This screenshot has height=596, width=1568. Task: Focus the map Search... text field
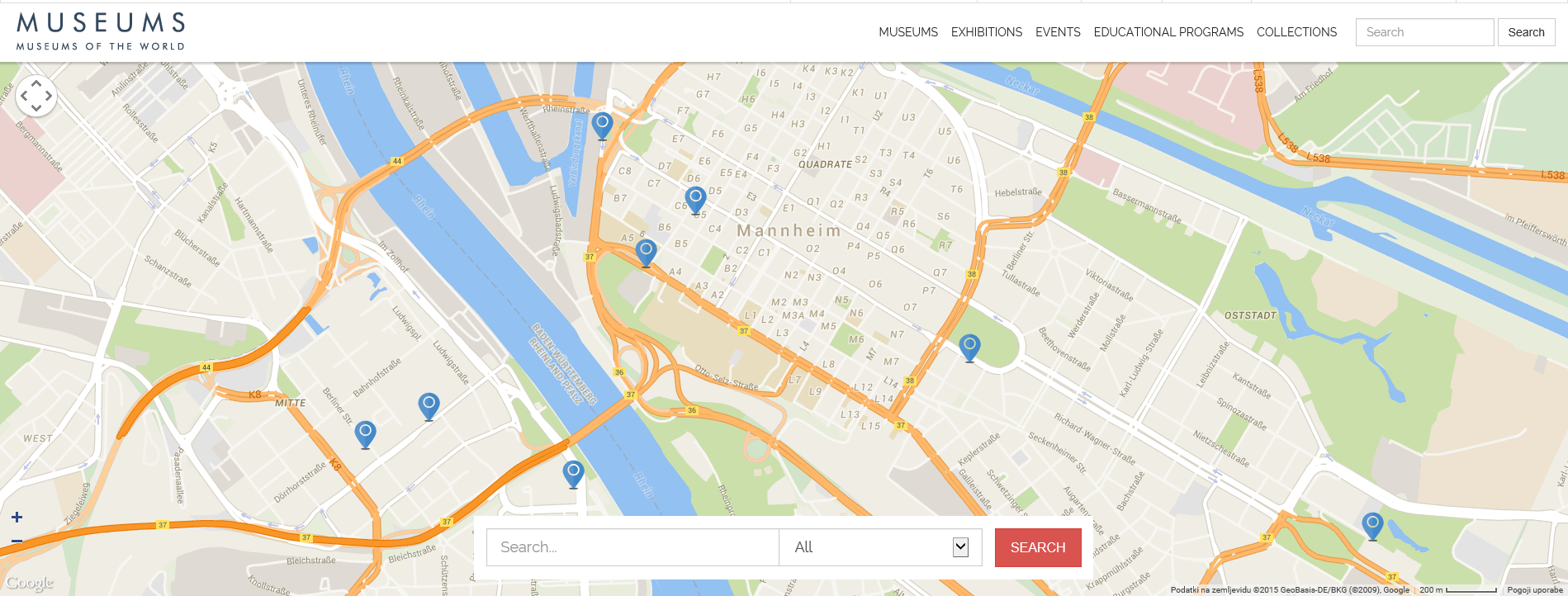pos(632,547)
